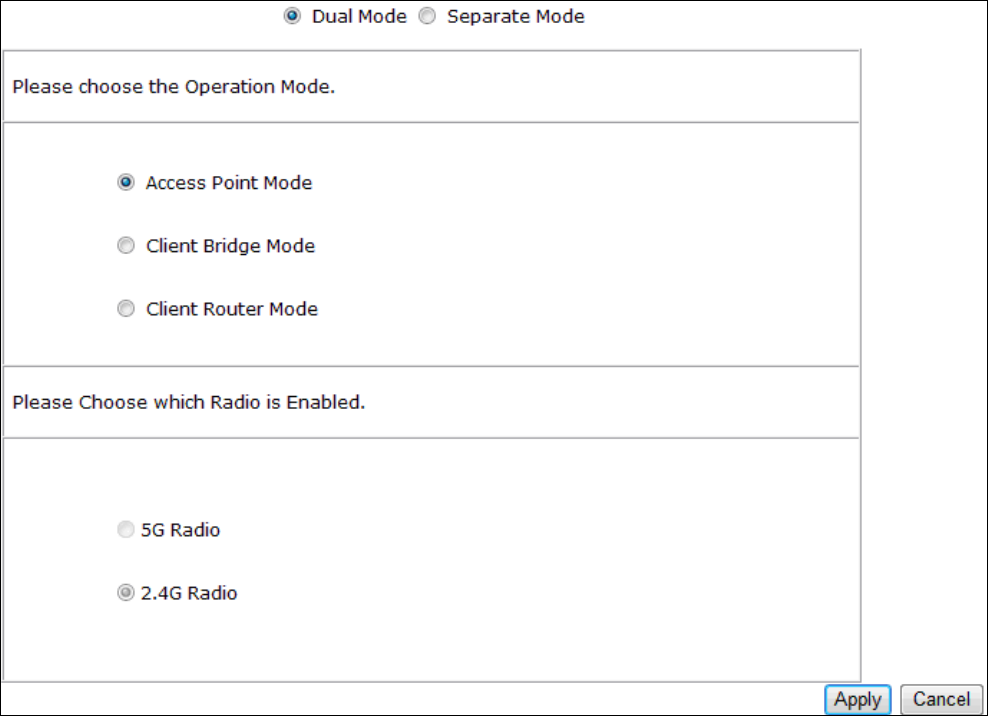Image resolution: width=988 pixels, height=716 pixels.
Task: Pick the Client Router Mode radio button
Action: coord(126,309)
